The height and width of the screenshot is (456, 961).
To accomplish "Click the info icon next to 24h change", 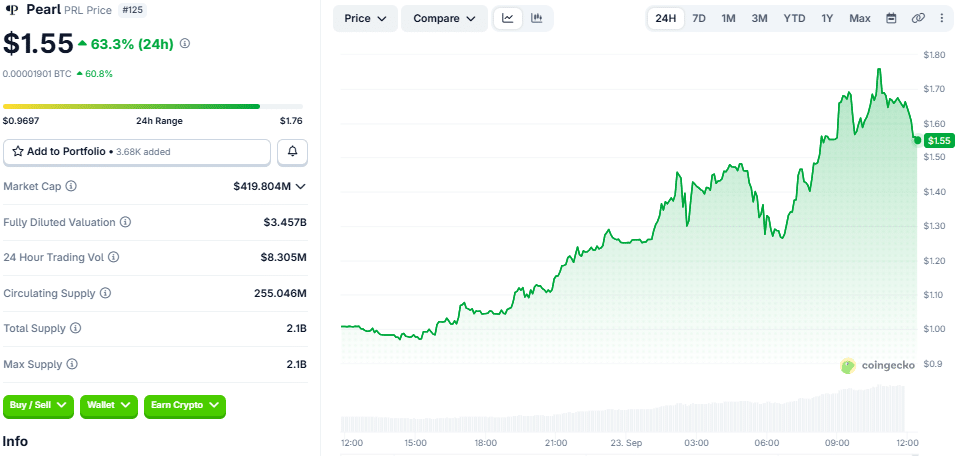I will coord(185,44).
